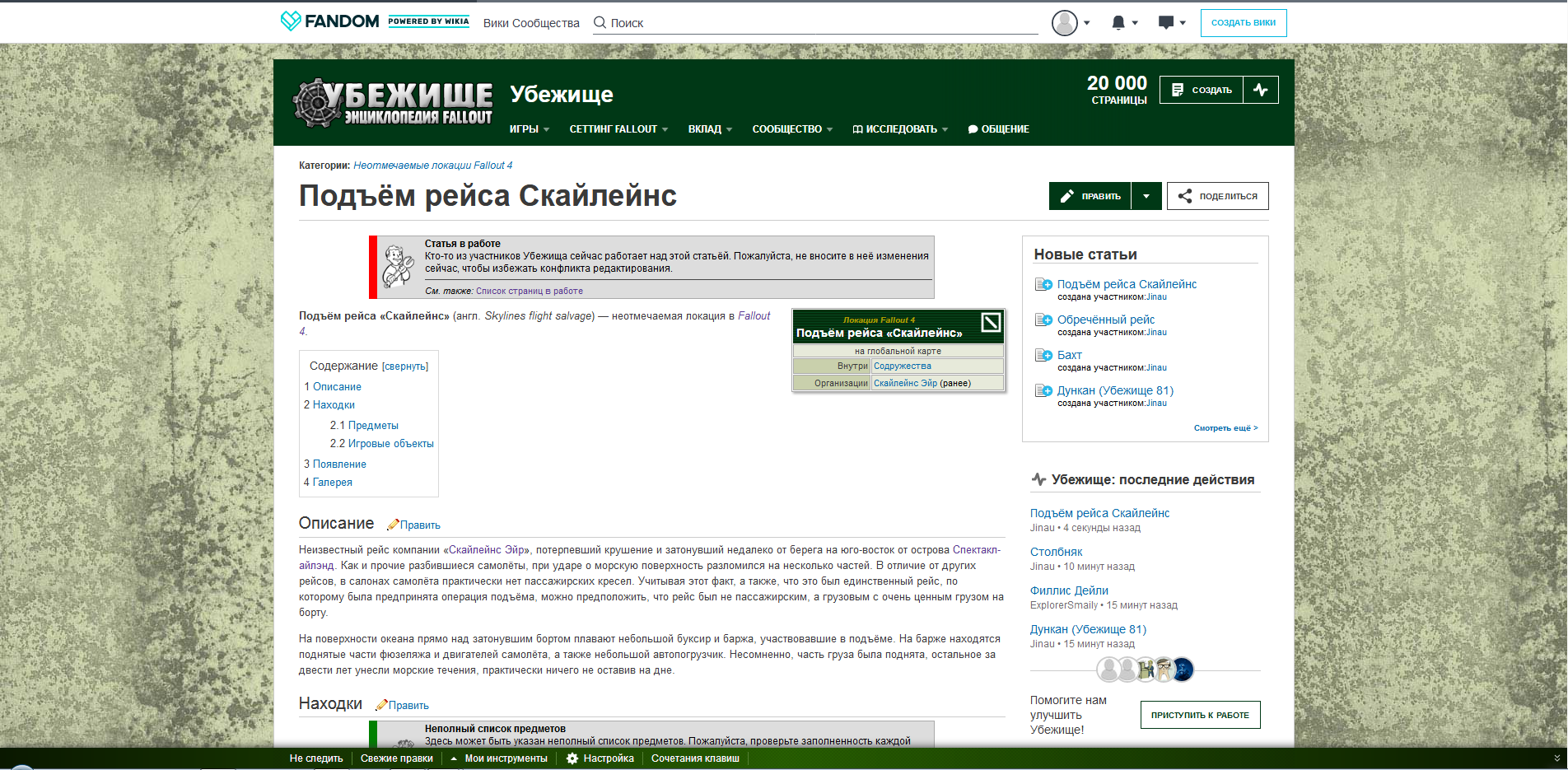Click the Убежище wiki logo

pos(394,104)
